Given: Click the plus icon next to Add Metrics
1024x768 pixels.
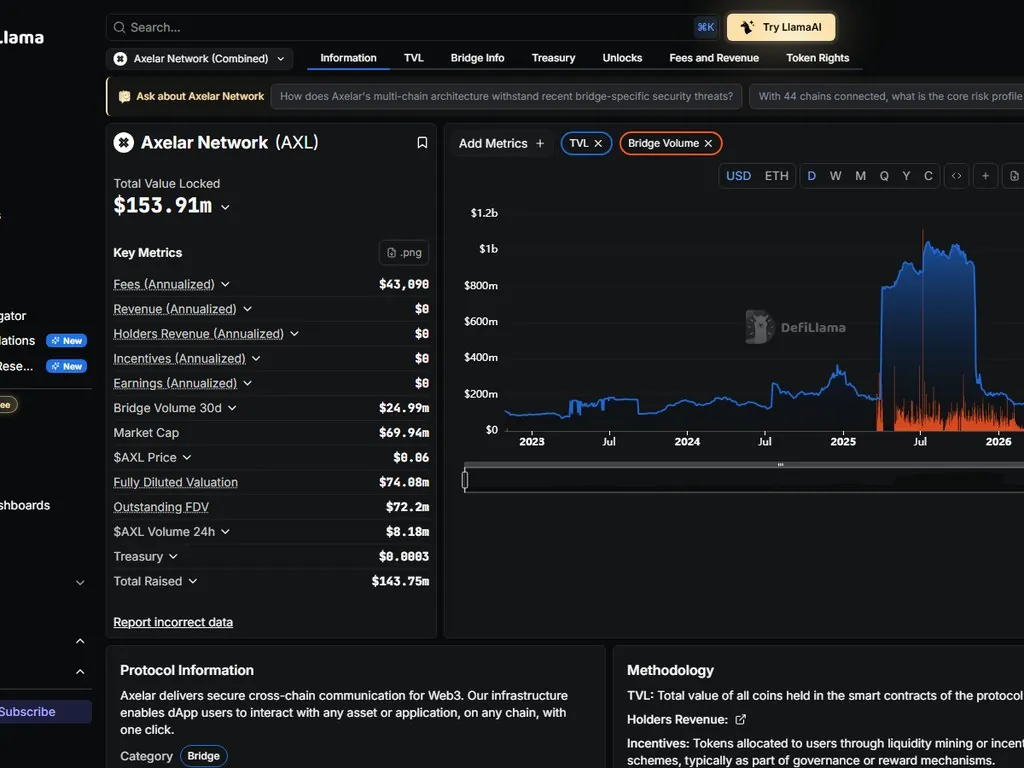Looking at the screenshot, I should click(x=539, y=144).
